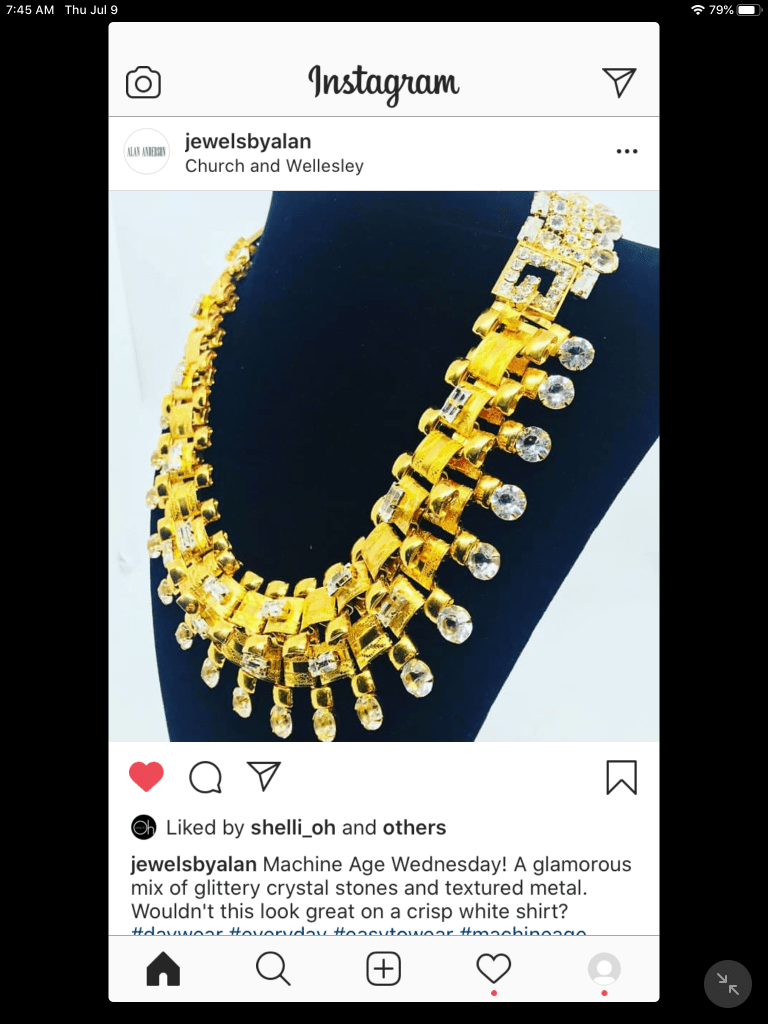768x1024 pixels.
Task: Open direct messages paper plane icon
Action: pos(619,82)
